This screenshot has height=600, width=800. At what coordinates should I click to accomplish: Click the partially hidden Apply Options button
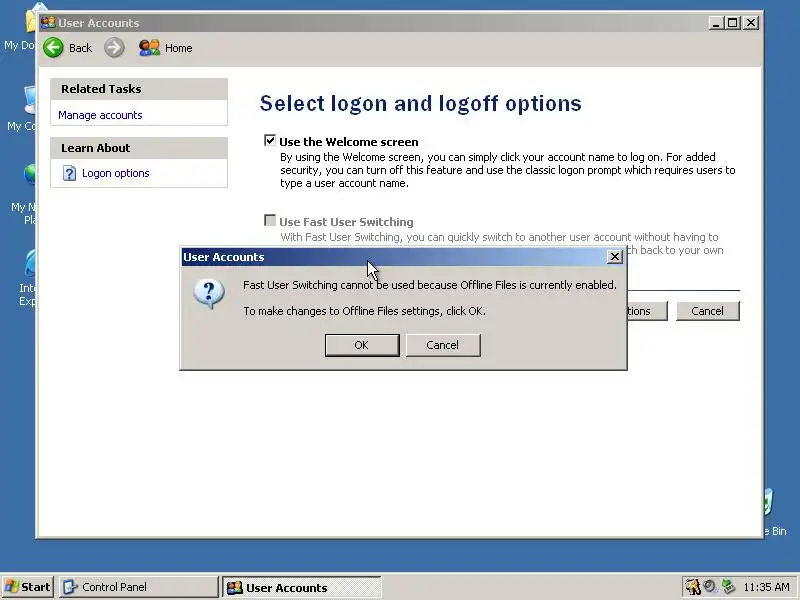[647, 311]
